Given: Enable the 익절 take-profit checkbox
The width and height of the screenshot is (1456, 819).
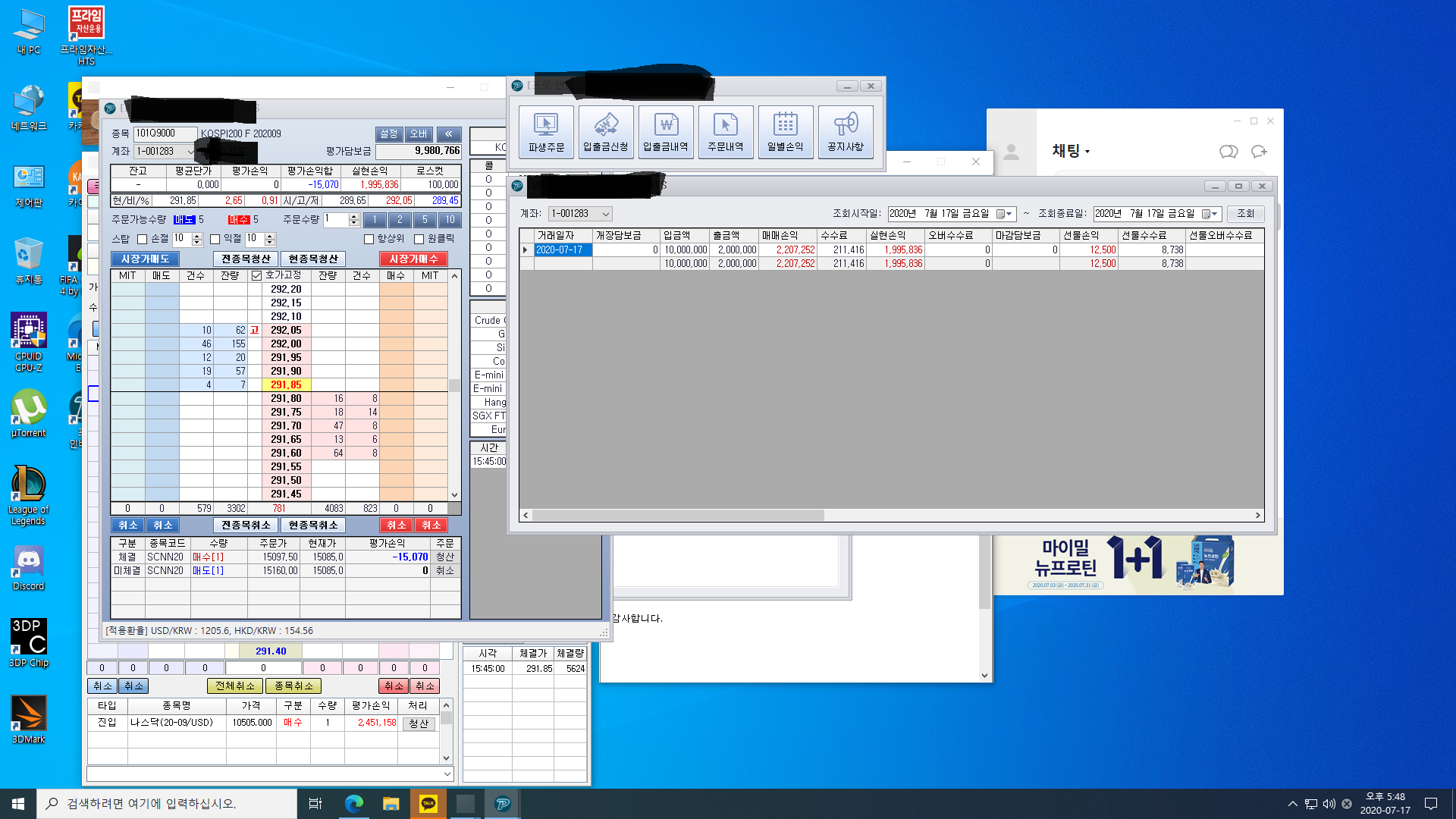Looking at the screenshot, I should coord(215,239).
